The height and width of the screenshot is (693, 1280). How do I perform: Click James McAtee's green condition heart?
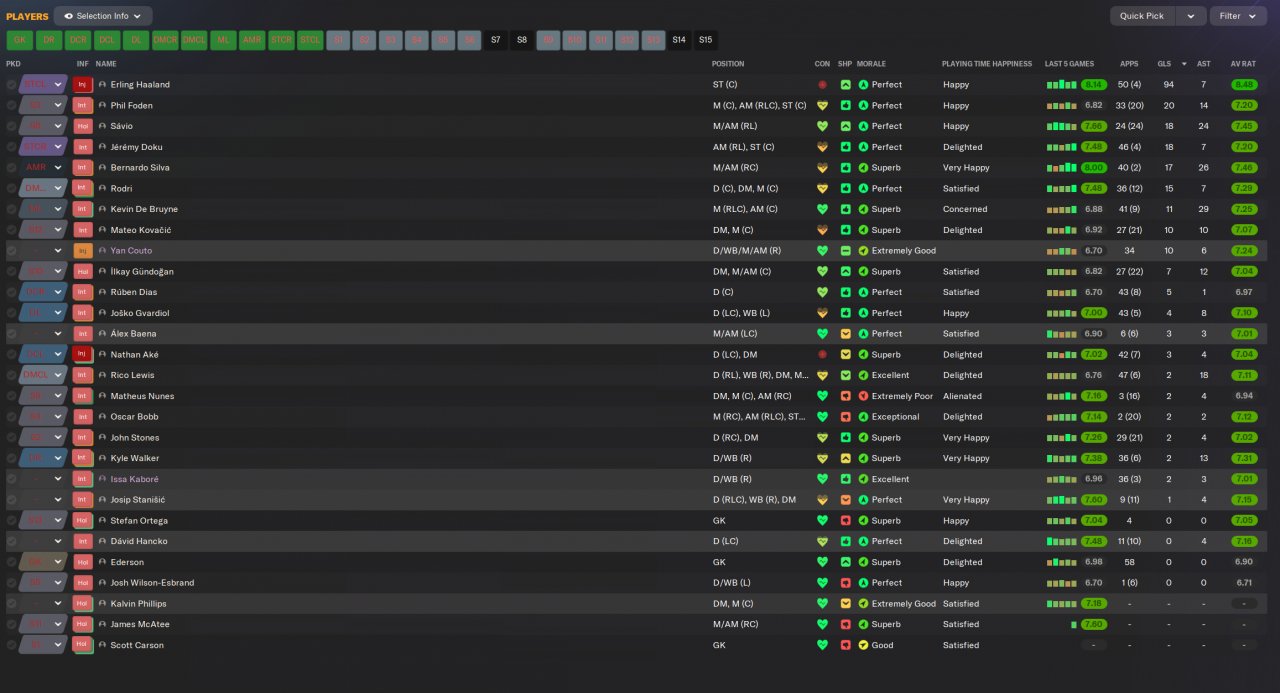(822, 624)
